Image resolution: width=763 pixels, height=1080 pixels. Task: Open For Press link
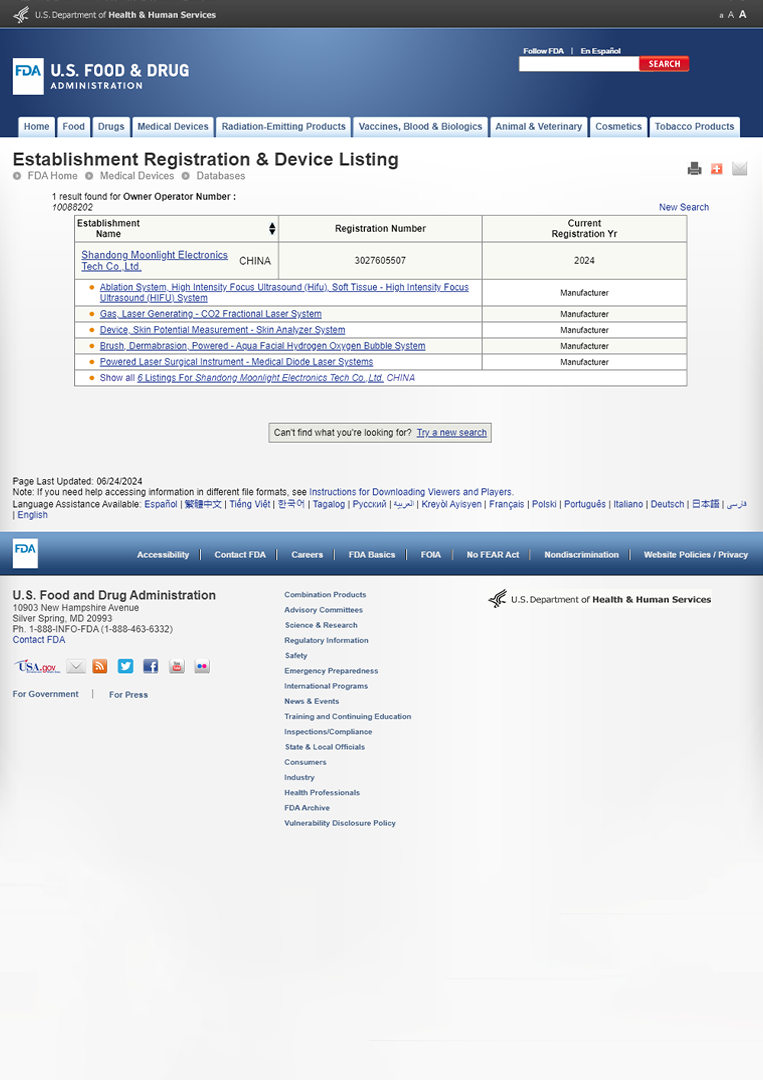(x=128, y=695)
